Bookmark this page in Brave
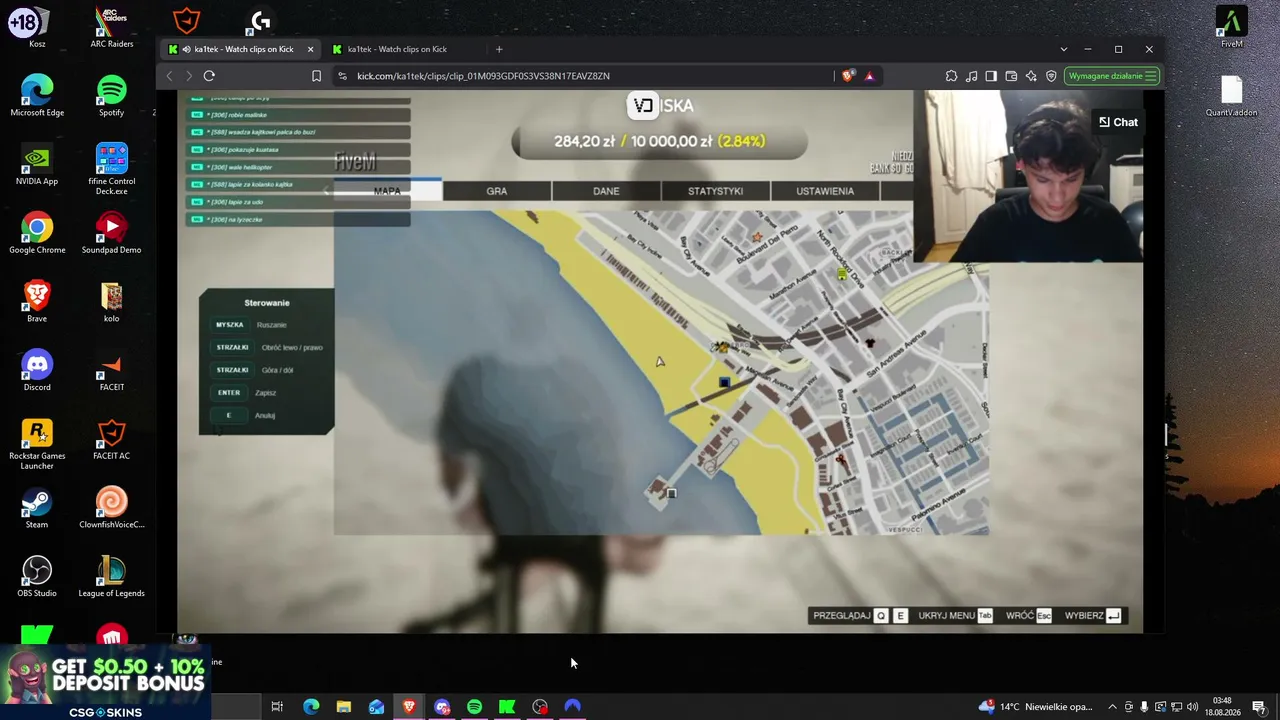This screenshot has width=1280, height=720. click(316, 76)
